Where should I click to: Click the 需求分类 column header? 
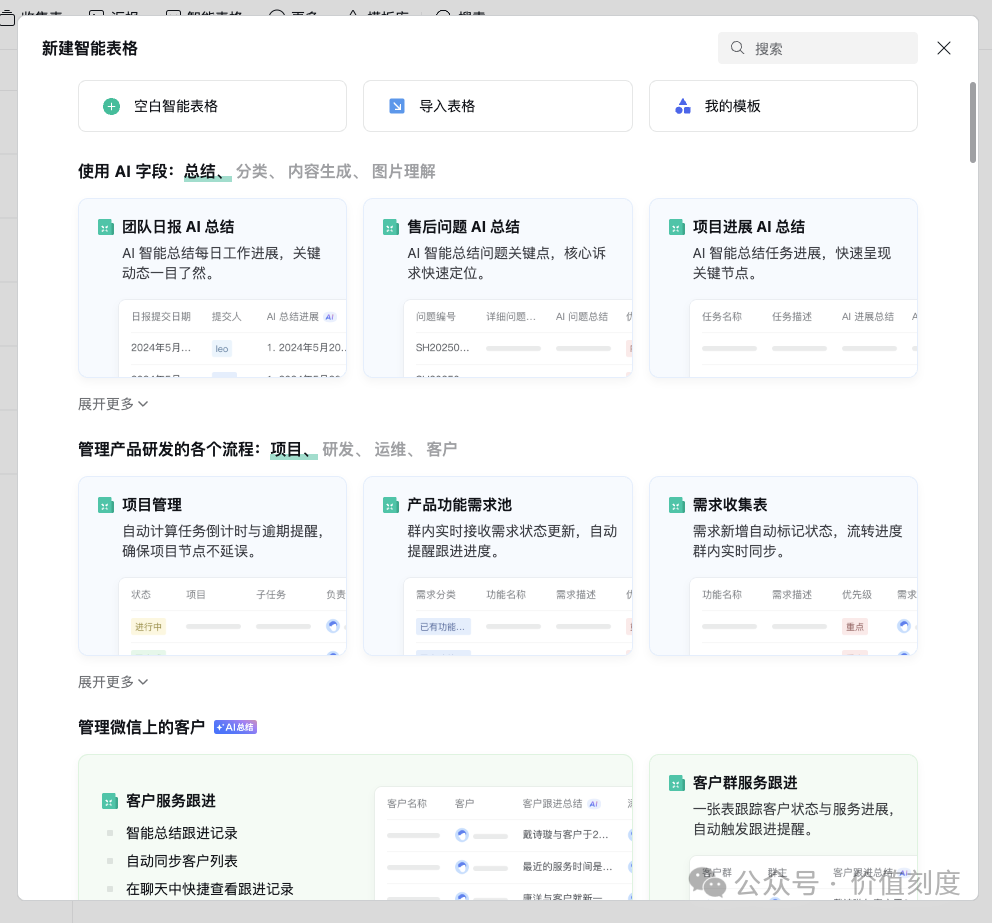(436, 595)
